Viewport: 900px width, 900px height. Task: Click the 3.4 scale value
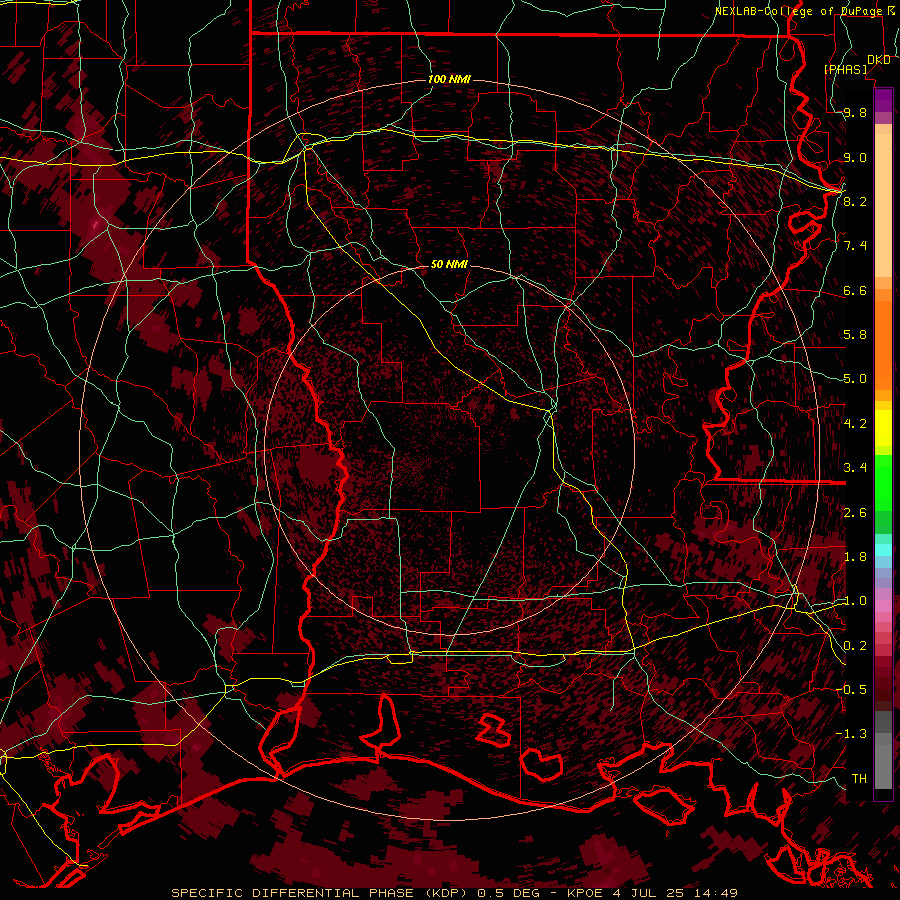click(x=855, y=468)
